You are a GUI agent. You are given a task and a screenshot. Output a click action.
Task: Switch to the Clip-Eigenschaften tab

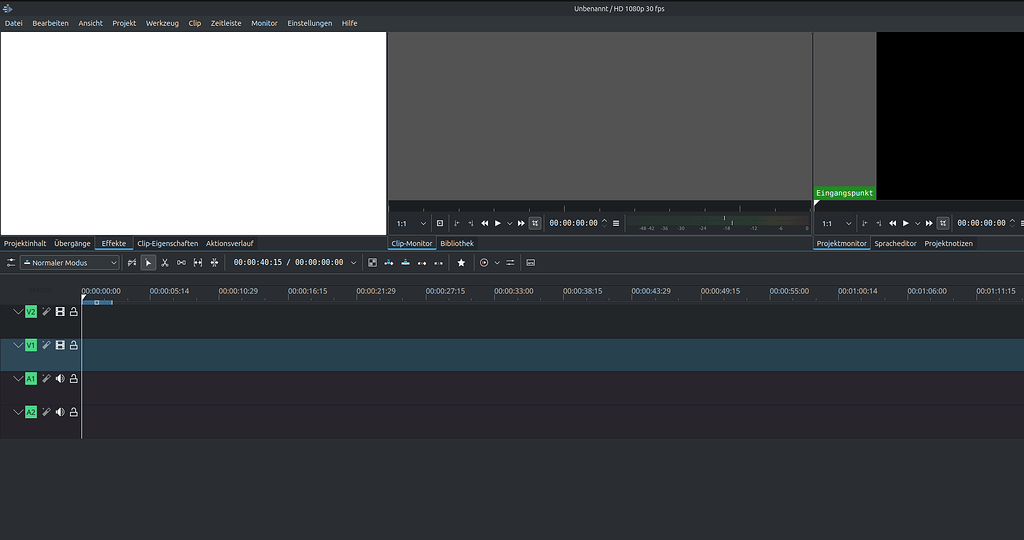[x=167, y=243]
